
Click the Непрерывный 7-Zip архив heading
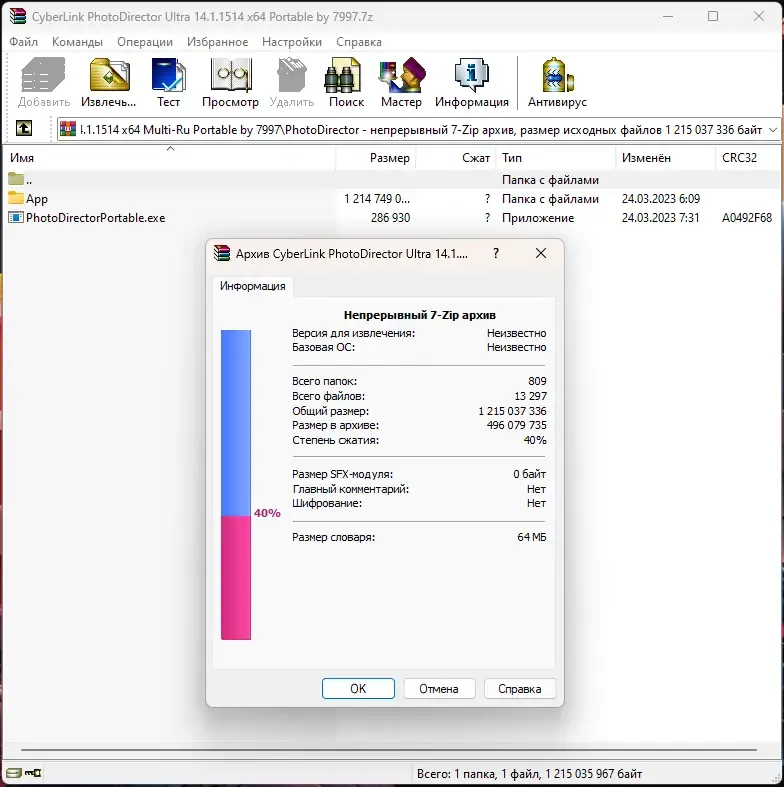click(420, 315)
